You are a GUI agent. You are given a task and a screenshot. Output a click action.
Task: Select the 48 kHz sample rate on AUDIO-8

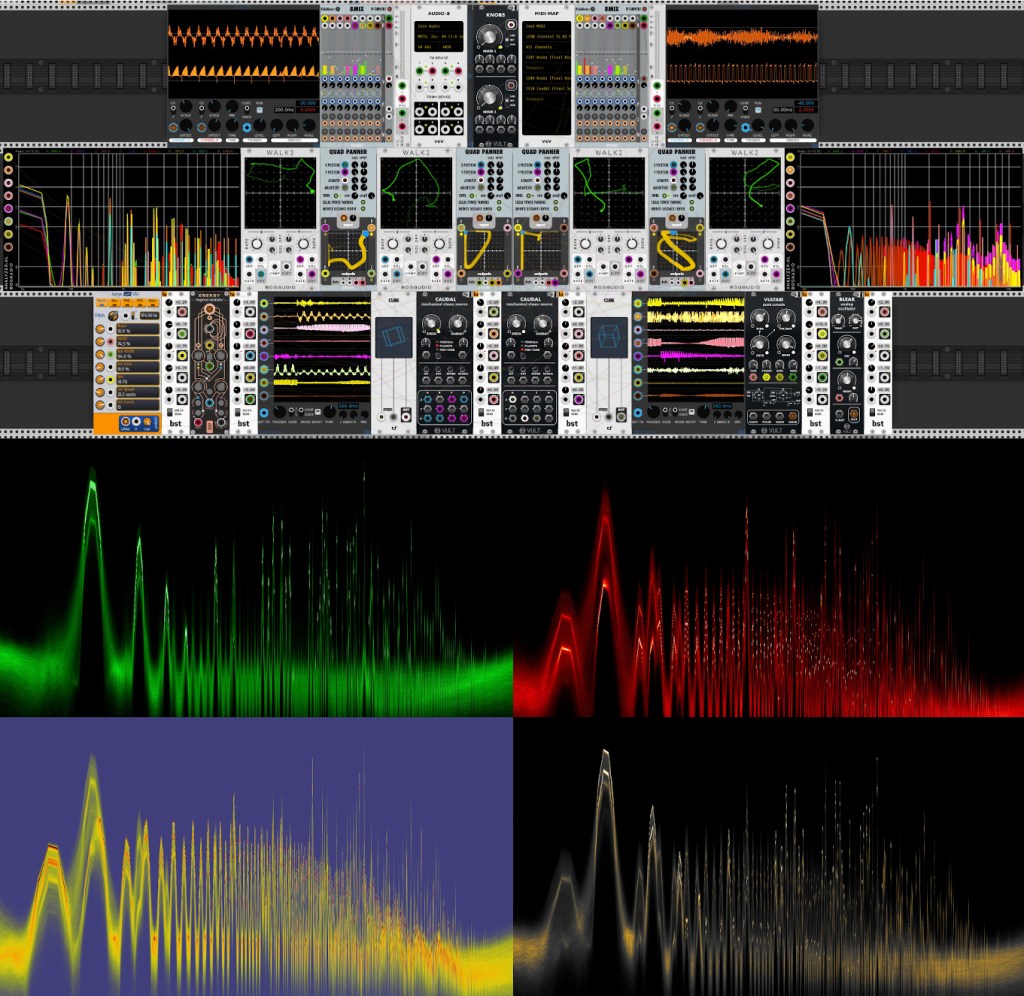click(424, 46)
